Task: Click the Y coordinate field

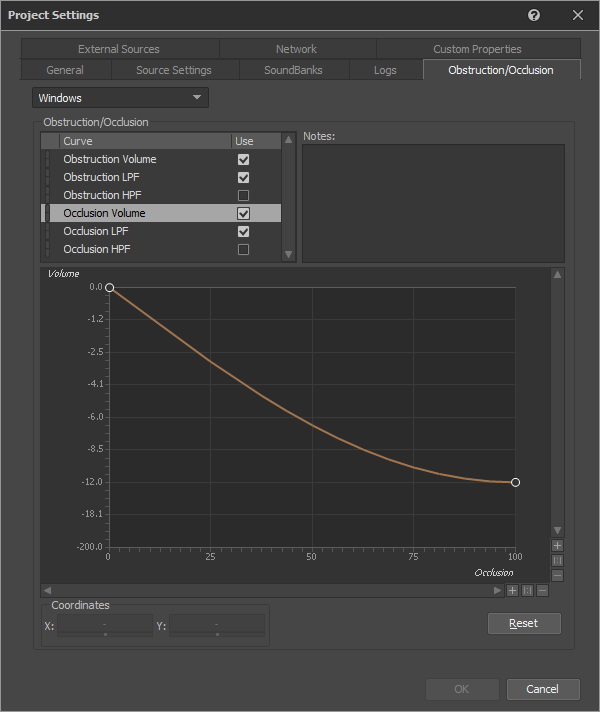Action: [x=217, y=626]
